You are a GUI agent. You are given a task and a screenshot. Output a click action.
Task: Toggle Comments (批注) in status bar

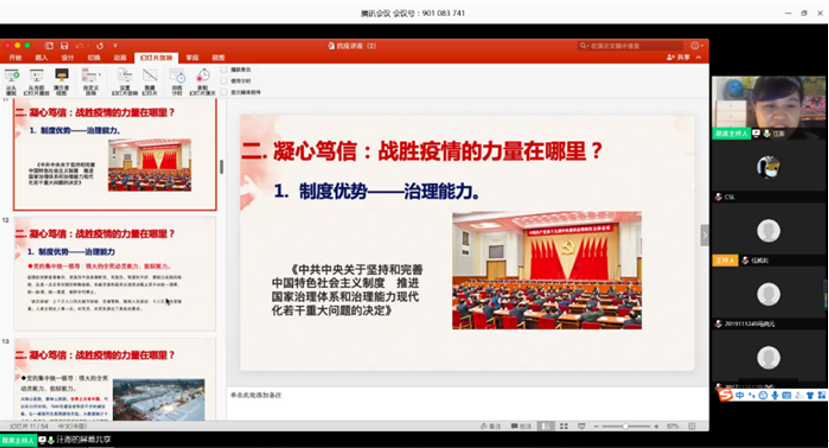click(x=521, y=426)
